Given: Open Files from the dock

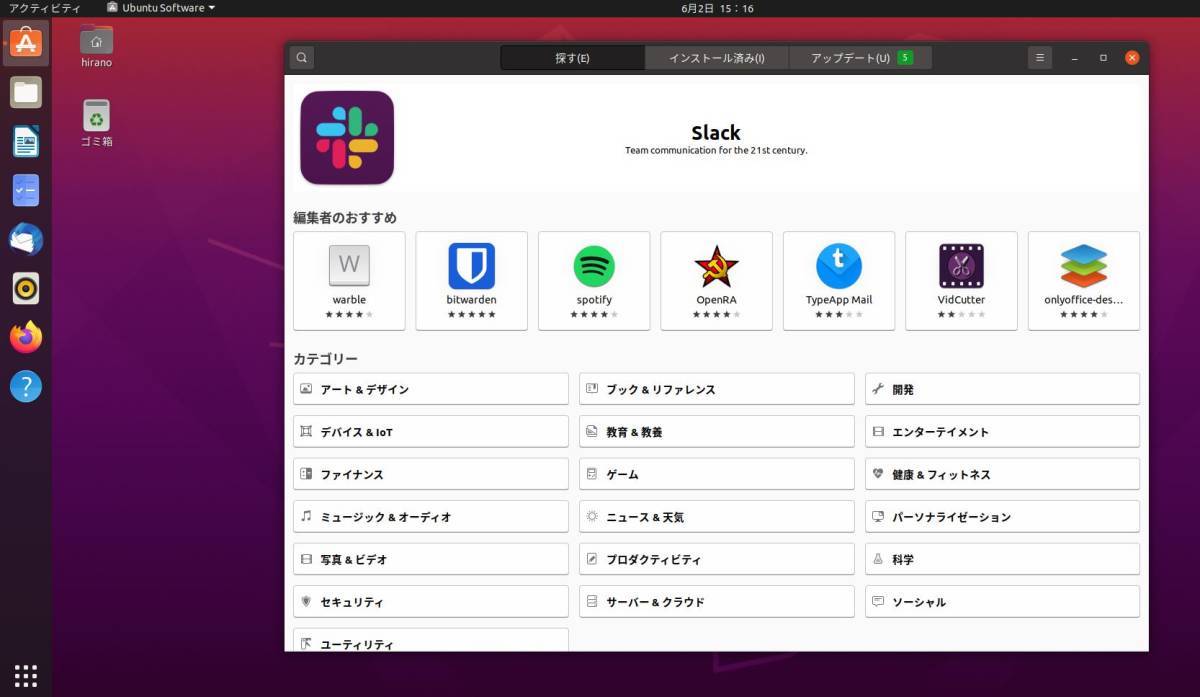Looking at the screenshot, I should pyautogui.click(x=26, y=93).
